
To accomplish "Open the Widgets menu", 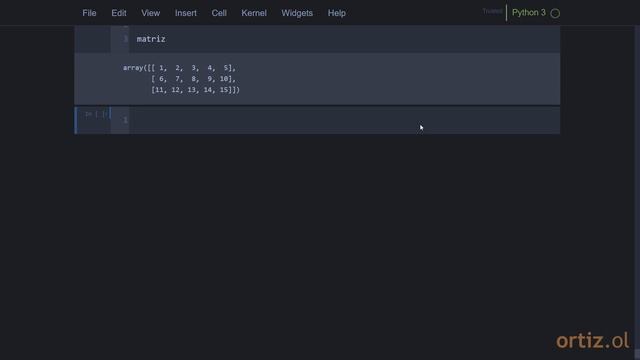I will pos(297,13).
